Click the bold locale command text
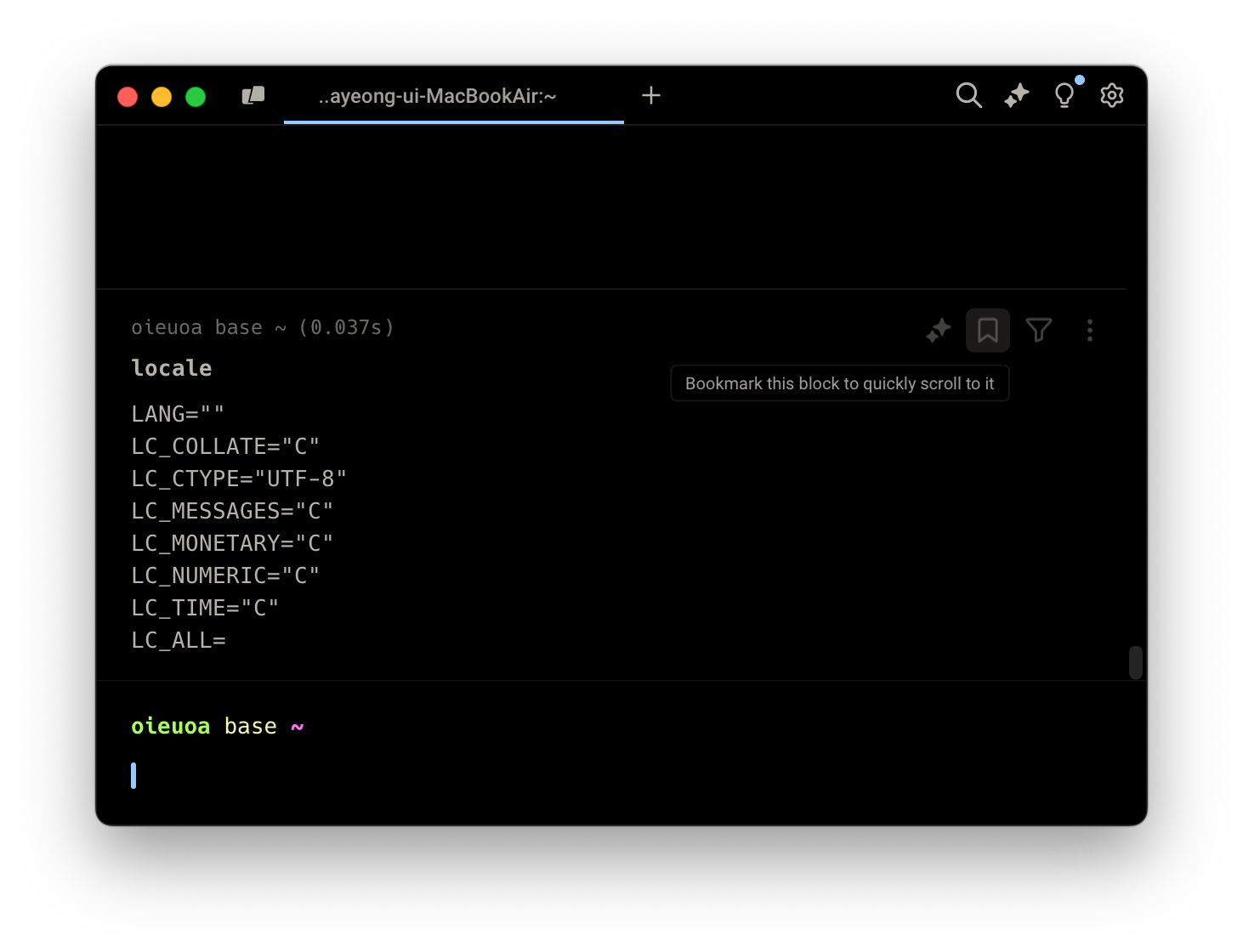 172,368
